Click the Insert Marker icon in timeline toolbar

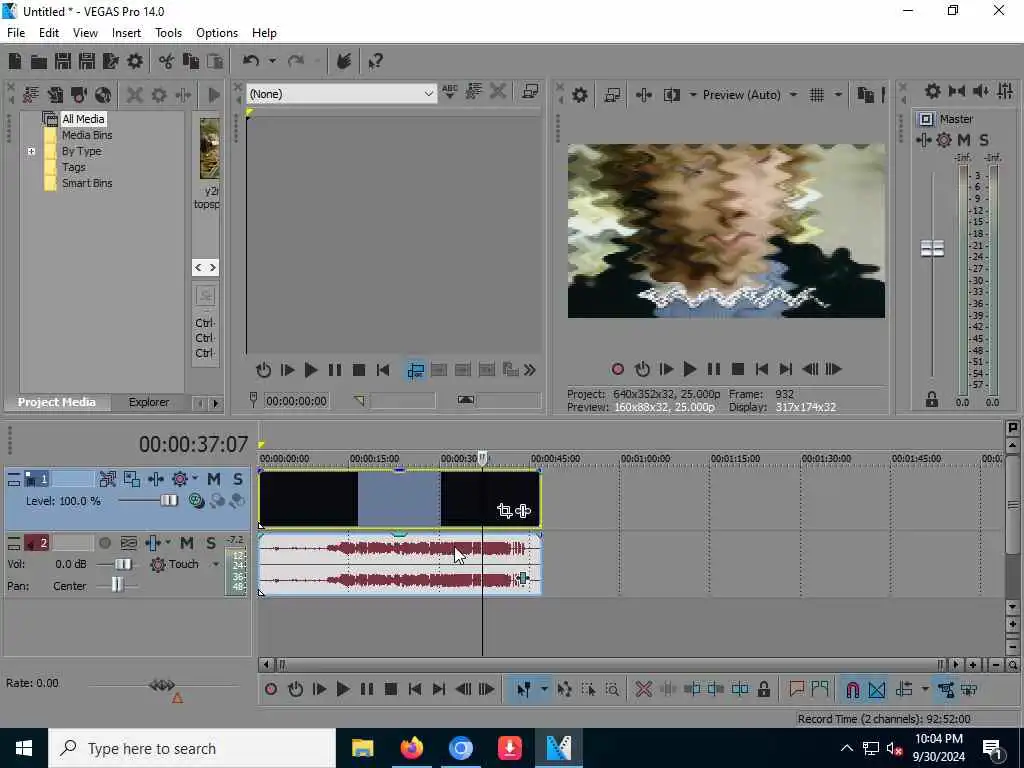[796, 689]
